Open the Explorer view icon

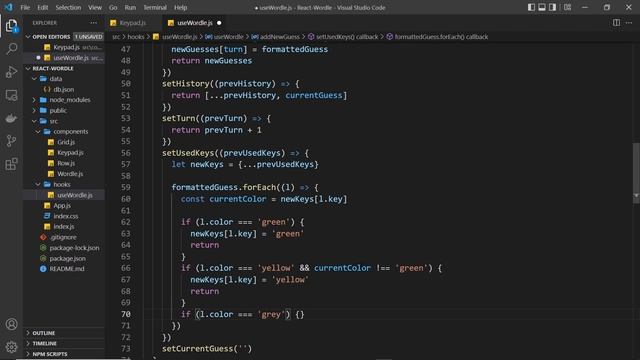pos(11,25)
